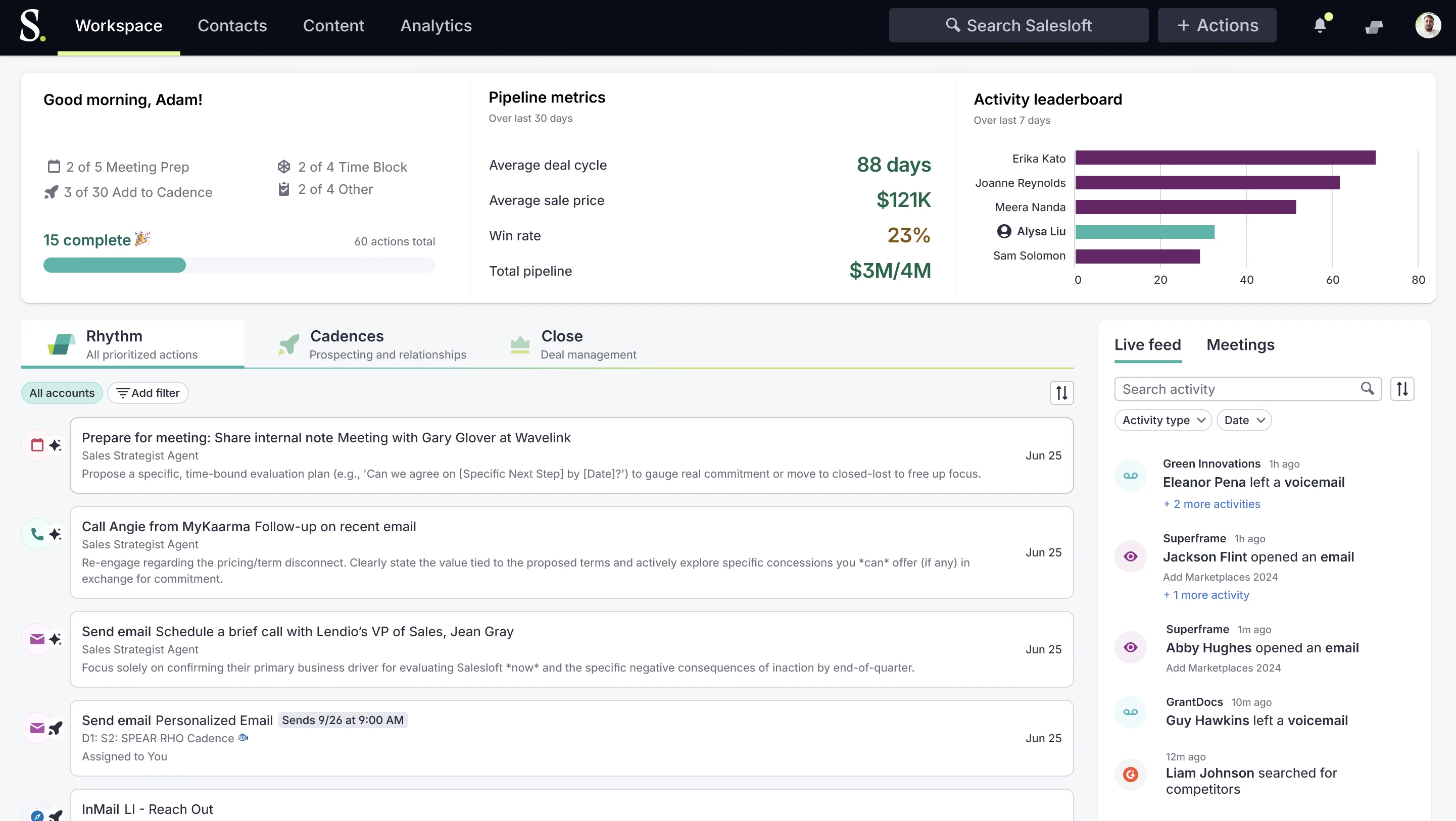Click eye icon beside Jackson Flint activity
The height and width of the screenshot is (821, 1456).
1131,556
